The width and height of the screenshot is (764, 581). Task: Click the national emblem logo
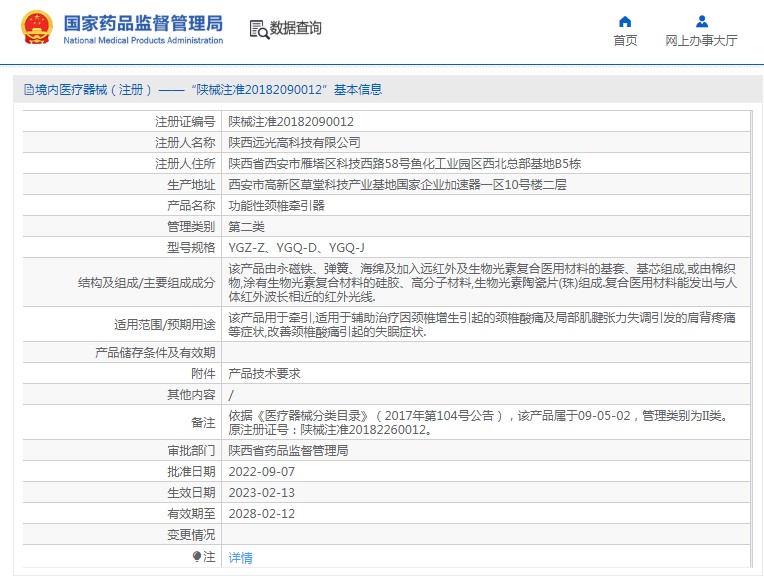(37, 28)
